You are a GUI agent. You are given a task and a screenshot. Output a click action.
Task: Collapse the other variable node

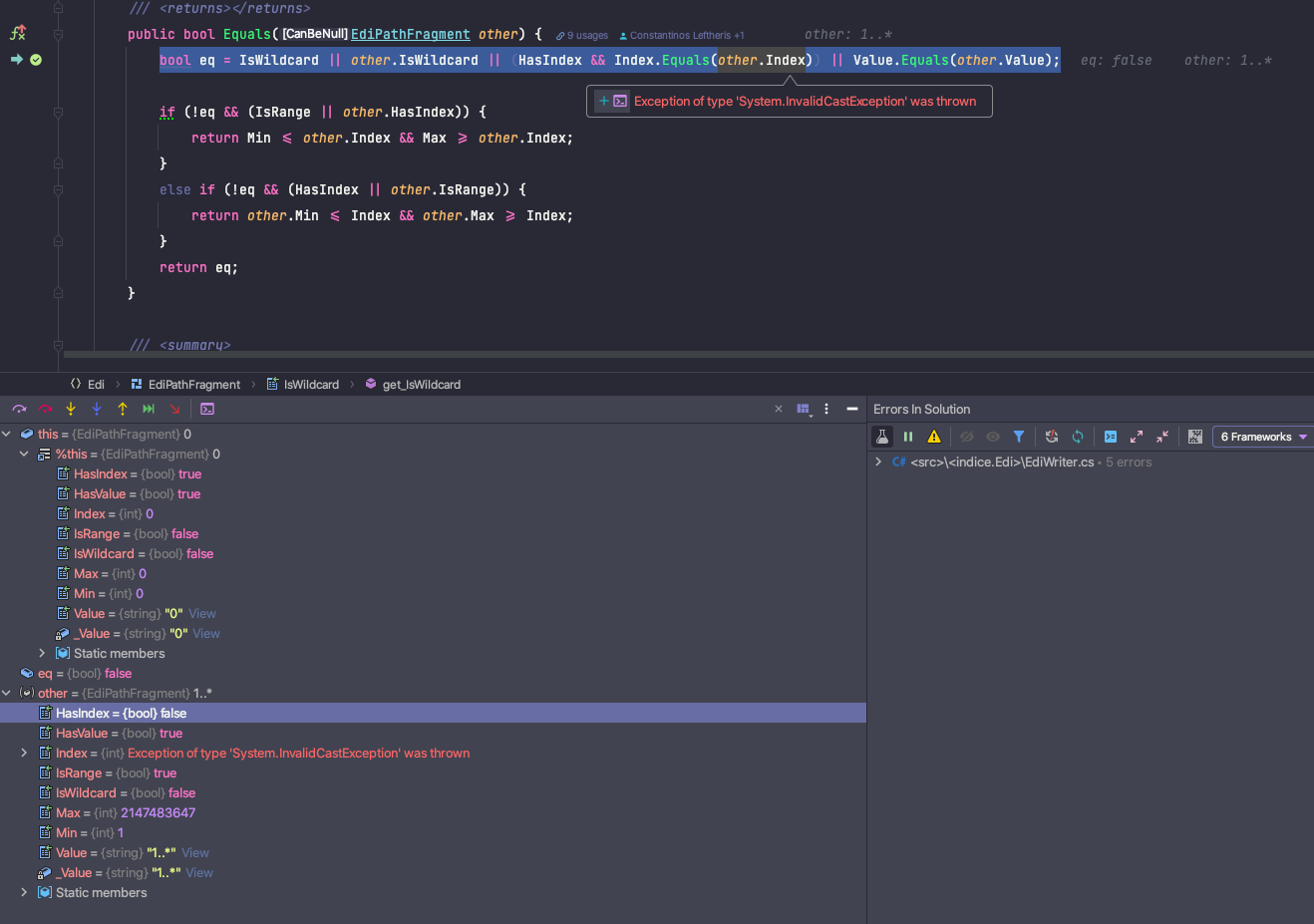[7, 693]
